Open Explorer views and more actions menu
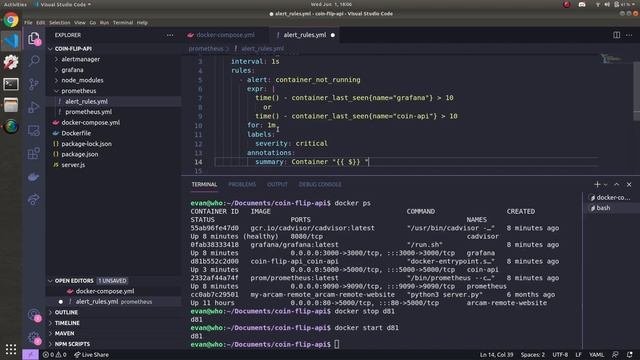640x360 pixels. point(170,35)
